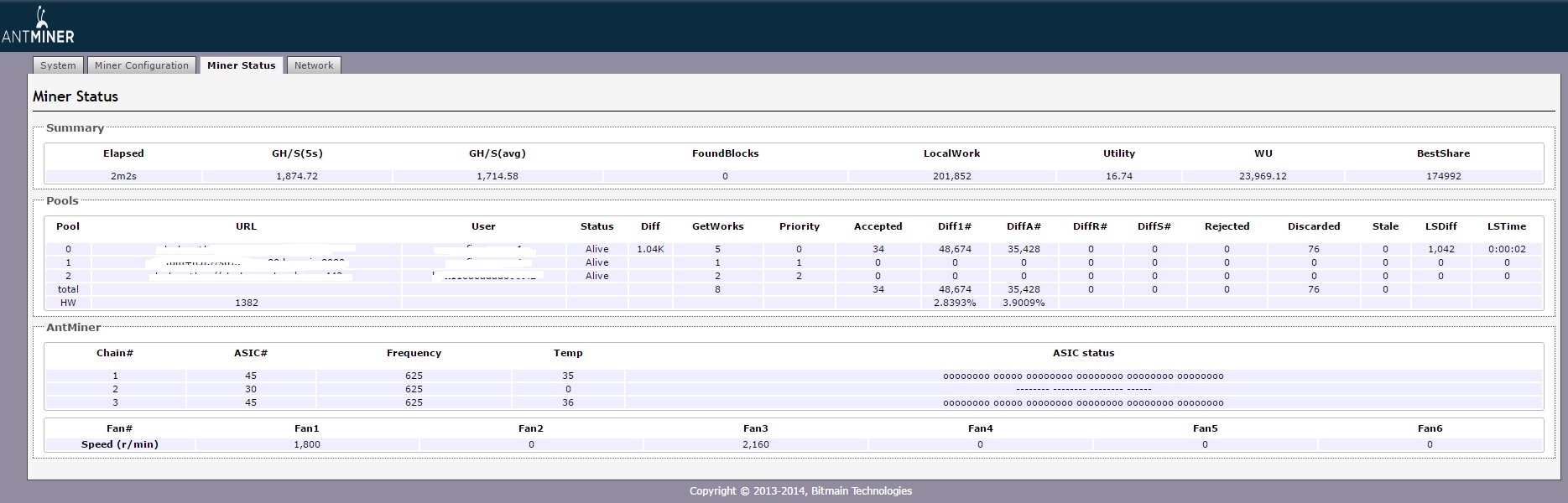Screen dimensions: 1568x503
Task: Open the Network tab
Action: [314, 65]
